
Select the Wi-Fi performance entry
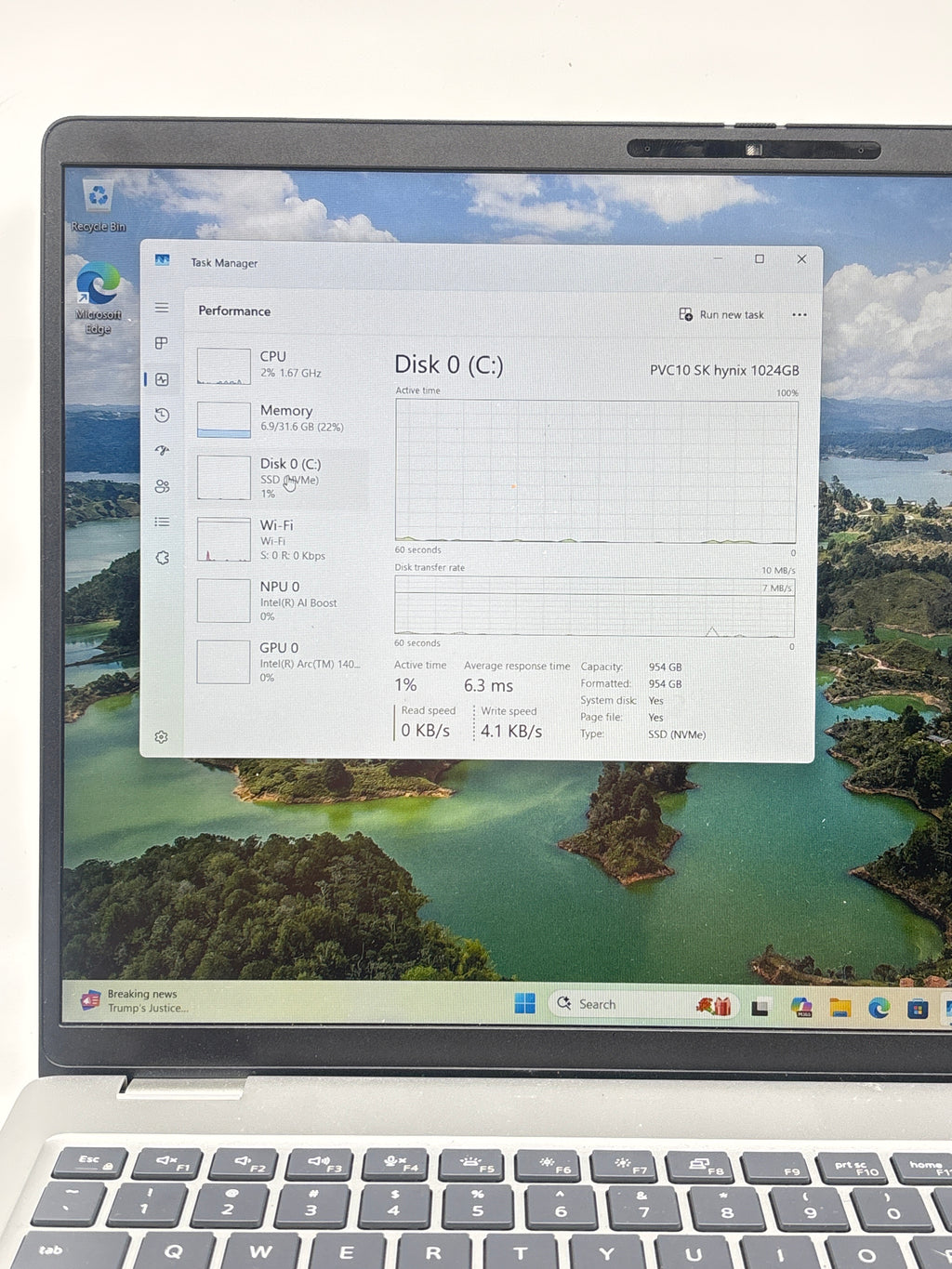tap(281, 540)
